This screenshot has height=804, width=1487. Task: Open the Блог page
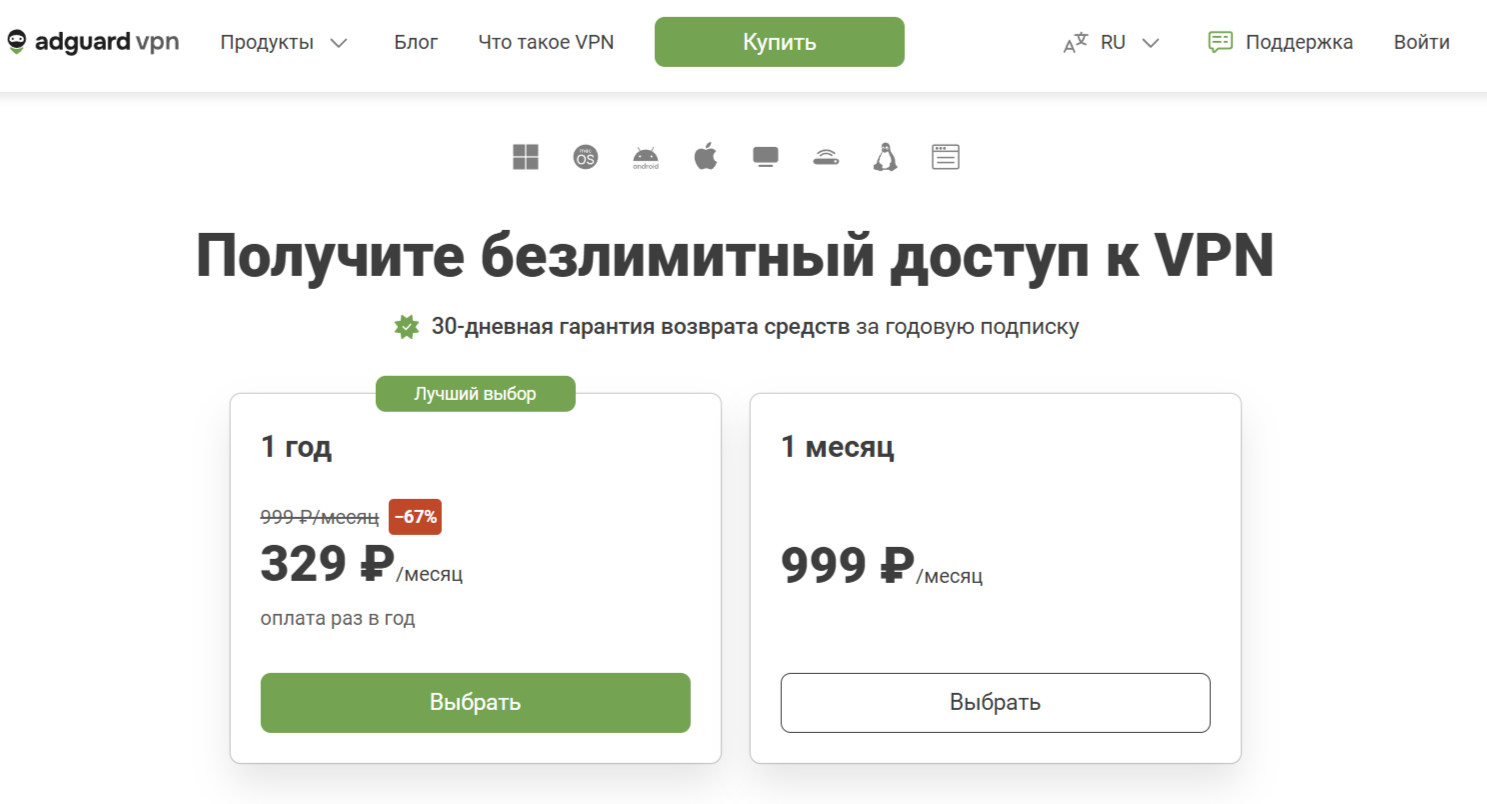click(416, 42)
